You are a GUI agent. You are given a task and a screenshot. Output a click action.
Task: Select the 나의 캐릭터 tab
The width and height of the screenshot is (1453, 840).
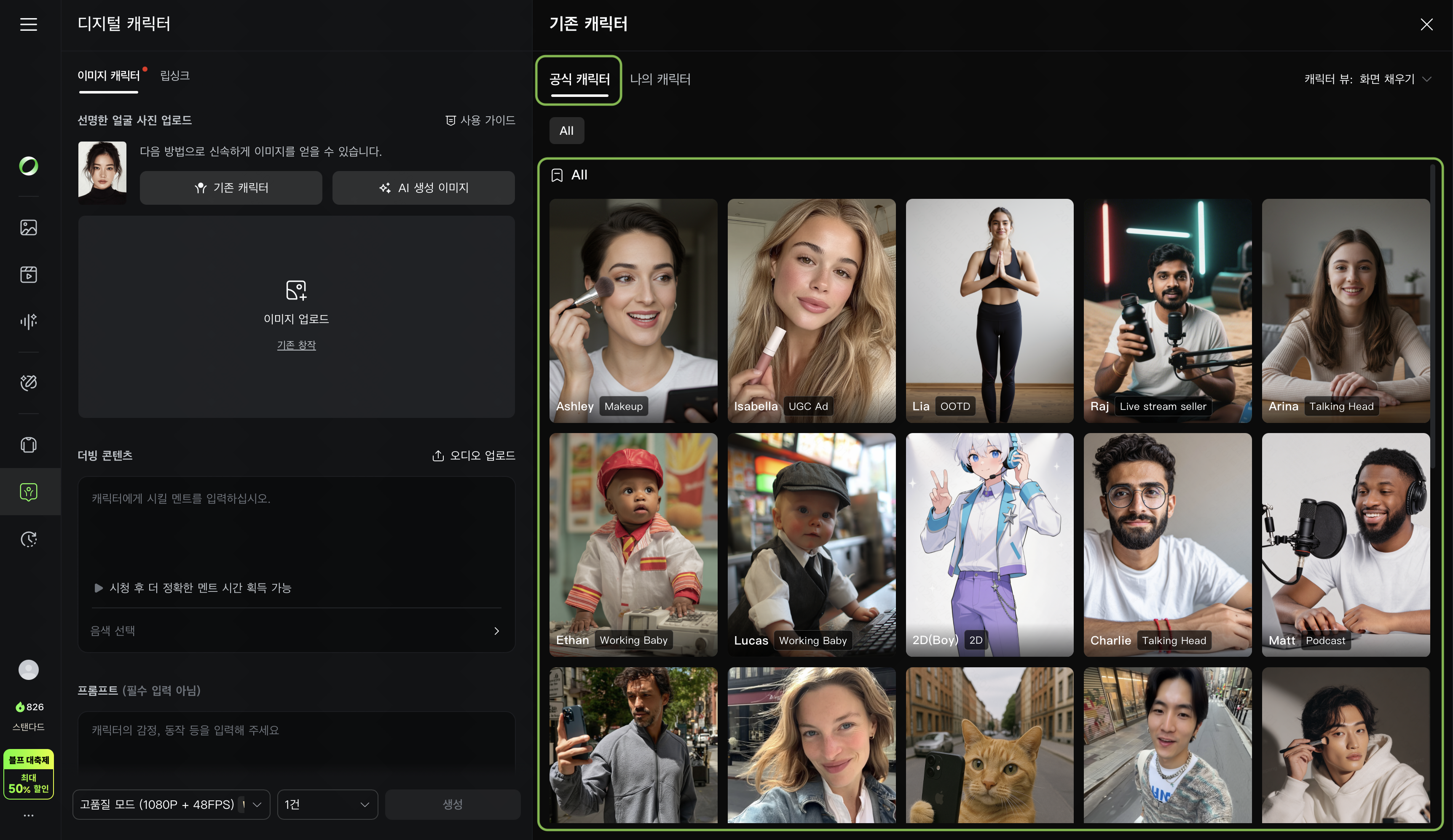660,79
